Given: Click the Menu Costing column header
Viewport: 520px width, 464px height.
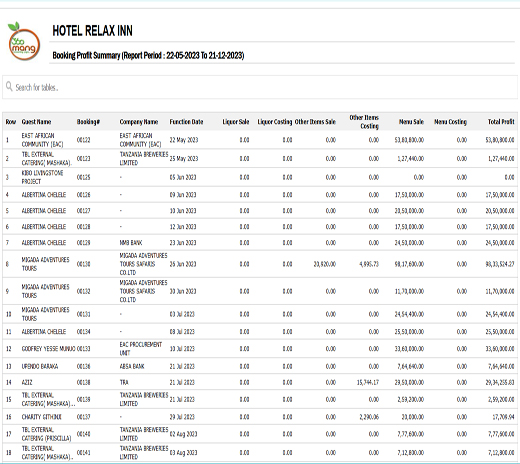Looking at the screenshot, I should tap(450, 122).
